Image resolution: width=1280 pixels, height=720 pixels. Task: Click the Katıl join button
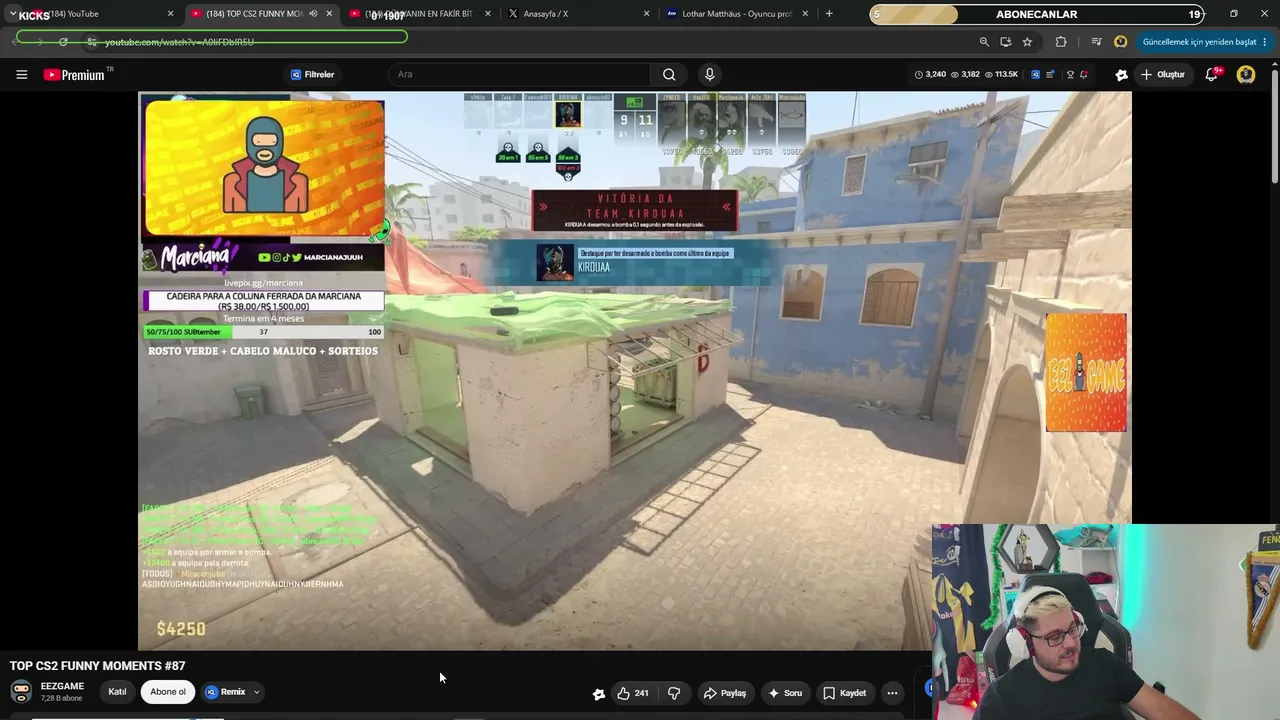(x=117, y=692)
